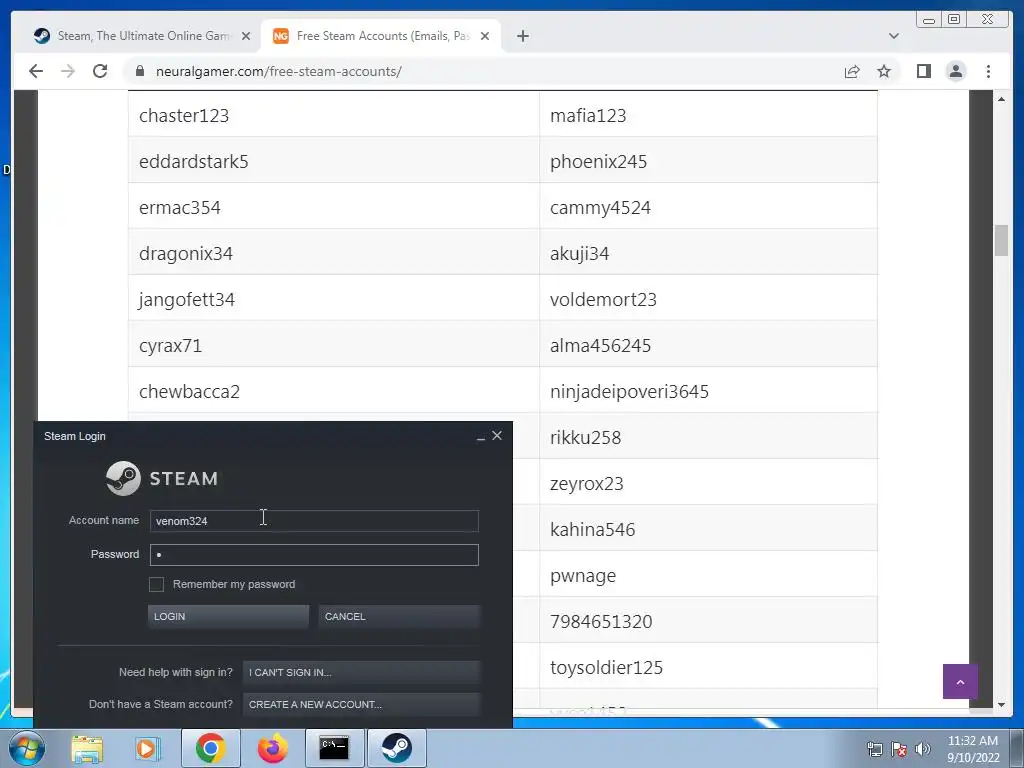Screen dimensions: 1024x768
Task: Select username eddardstark5
Action: pyautogui.click(x=194, y=161)
